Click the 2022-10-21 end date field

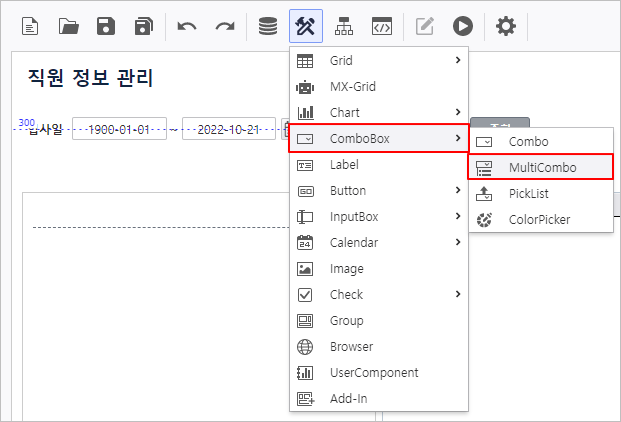pos(229,129)
